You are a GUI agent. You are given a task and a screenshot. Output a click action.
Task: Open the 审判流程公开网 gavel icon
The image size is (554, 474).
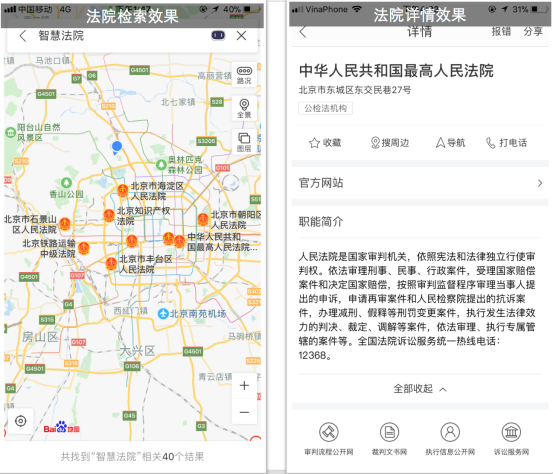[329, 432]
